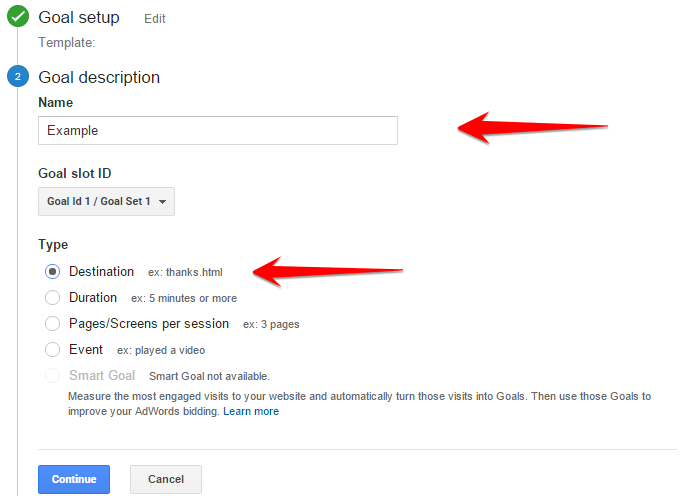Open the Learn more link
Image resolution: width=682 pixels, height=496 pixels.
(251, 411)
